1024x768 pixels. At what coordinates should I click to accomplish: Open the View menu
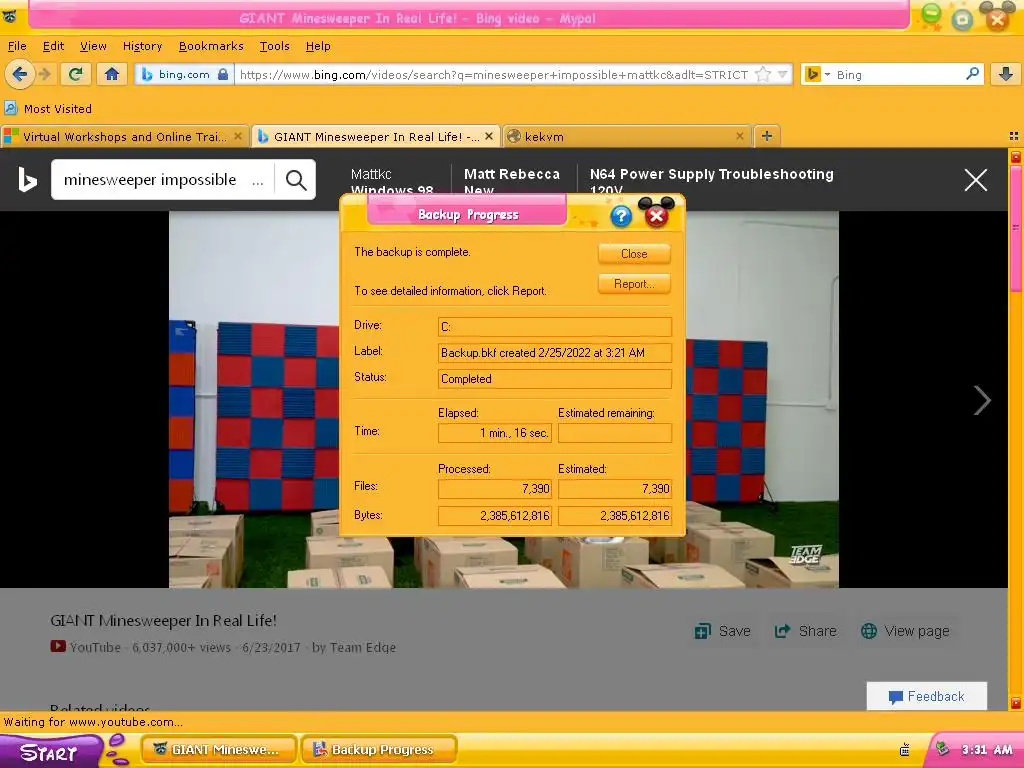(93, 46)
